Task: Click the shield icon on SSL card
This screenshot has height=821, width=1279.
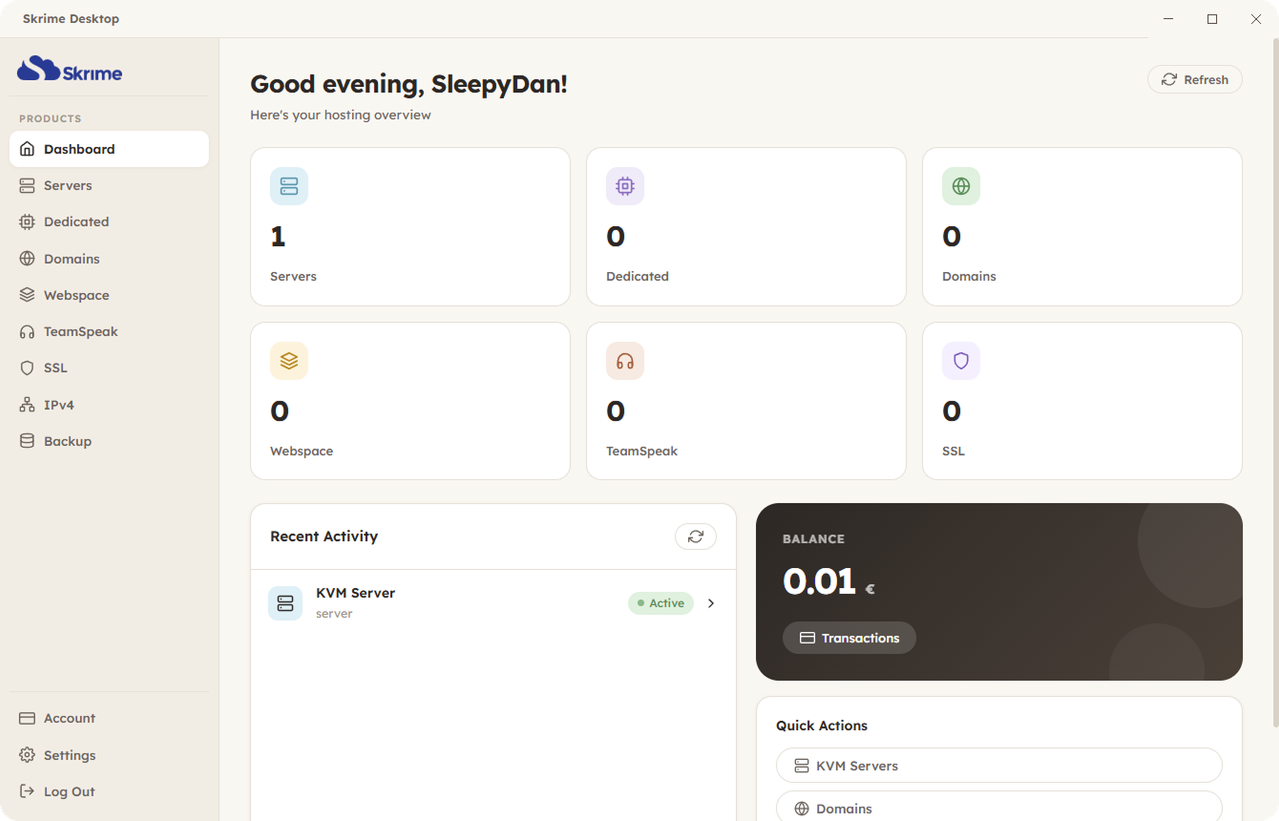Action: [x=961, y=361]
